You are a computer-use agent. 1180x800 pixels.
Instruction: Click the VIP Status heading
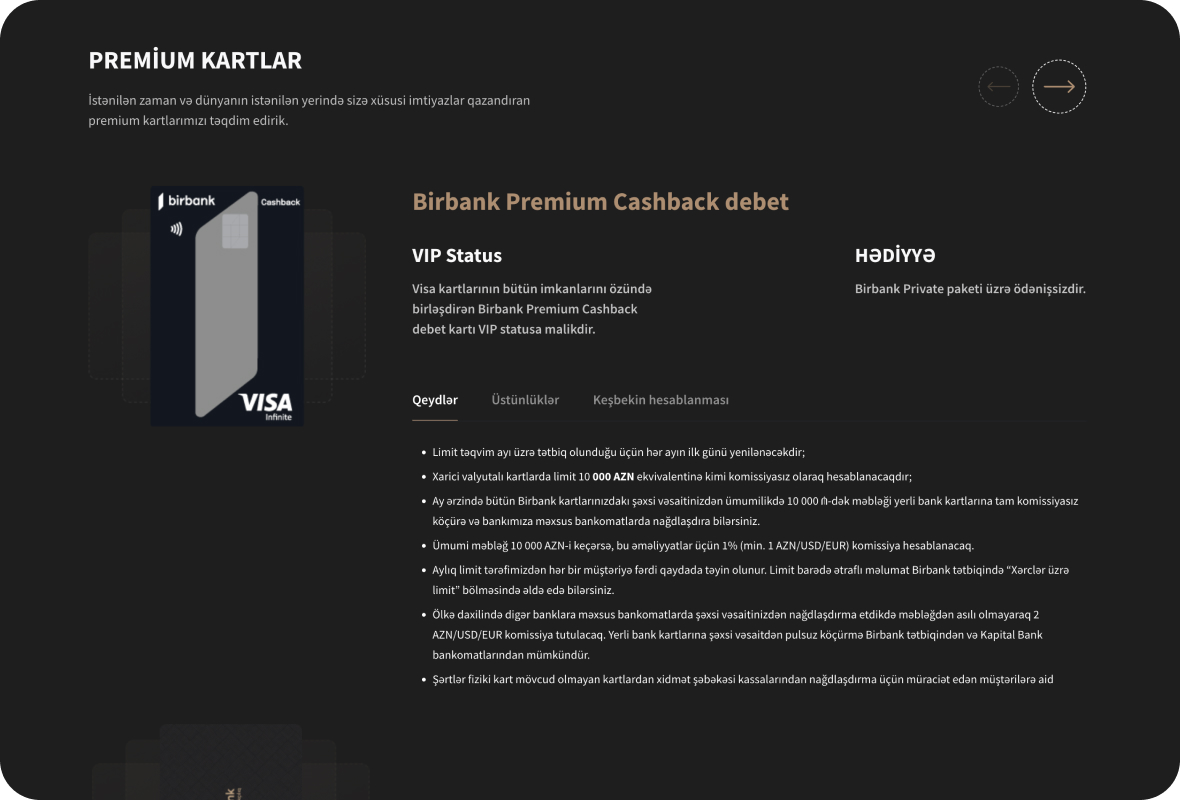point(457,255)
